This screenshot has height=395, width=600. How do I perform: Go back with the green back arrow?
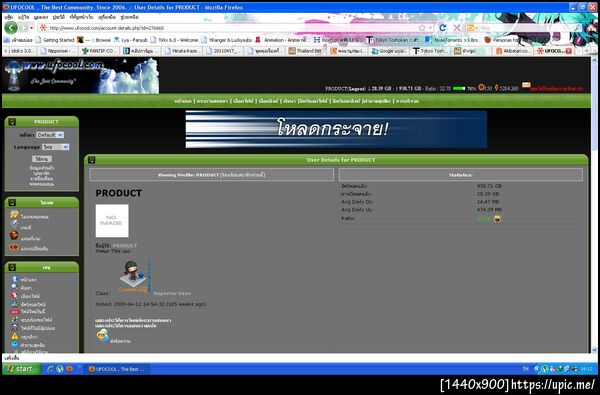coord(11,28)
